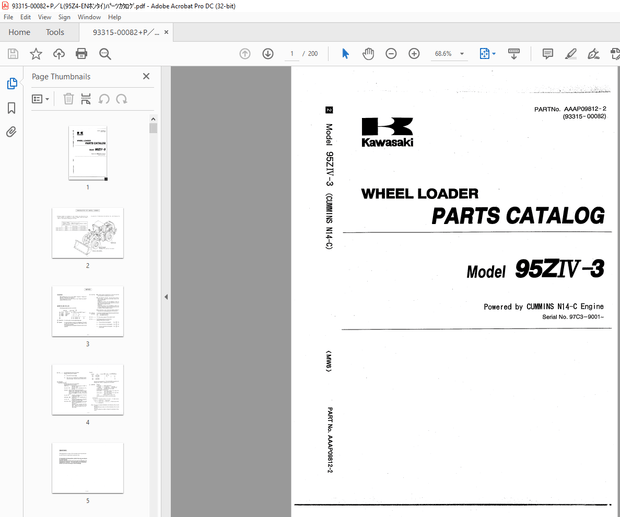Select the Highlight text pen tool
The image size is (620, 517).
point(571,53)
